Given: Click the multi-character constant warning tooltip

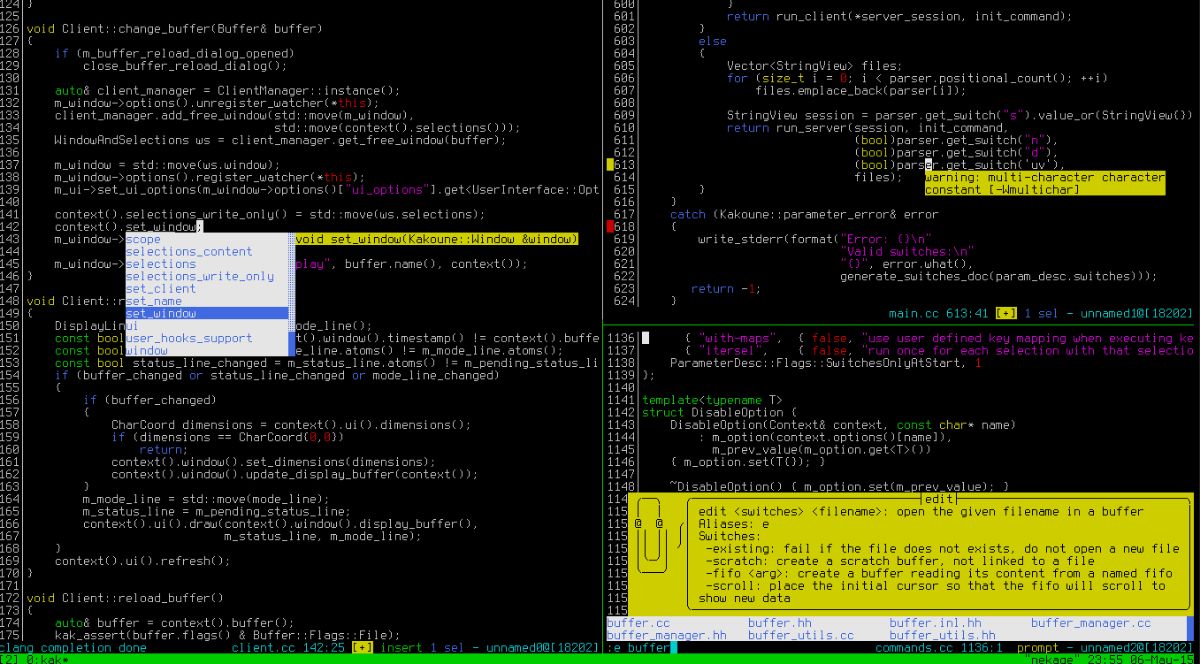Looking at the screenshot, I should (x=1045, y=183).
